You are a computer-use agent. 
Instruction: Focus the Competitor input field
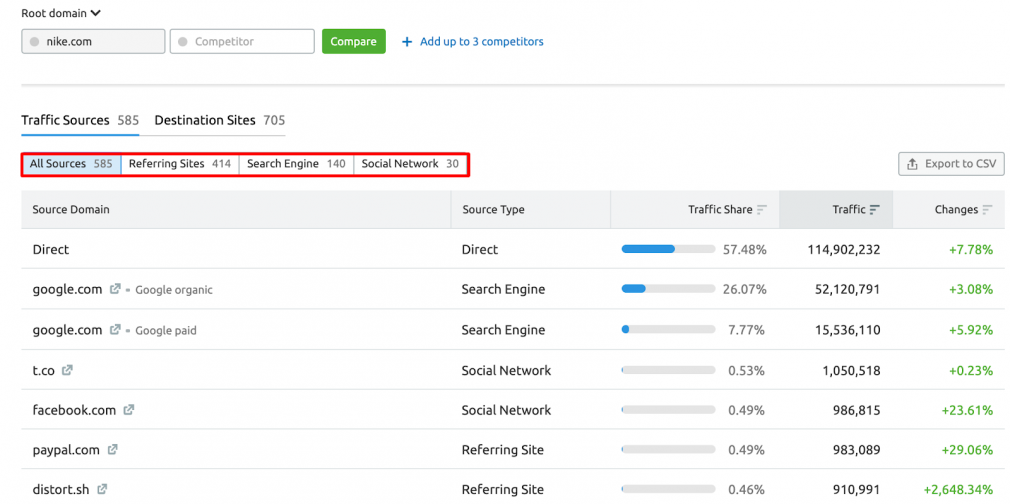pos(242,41)
